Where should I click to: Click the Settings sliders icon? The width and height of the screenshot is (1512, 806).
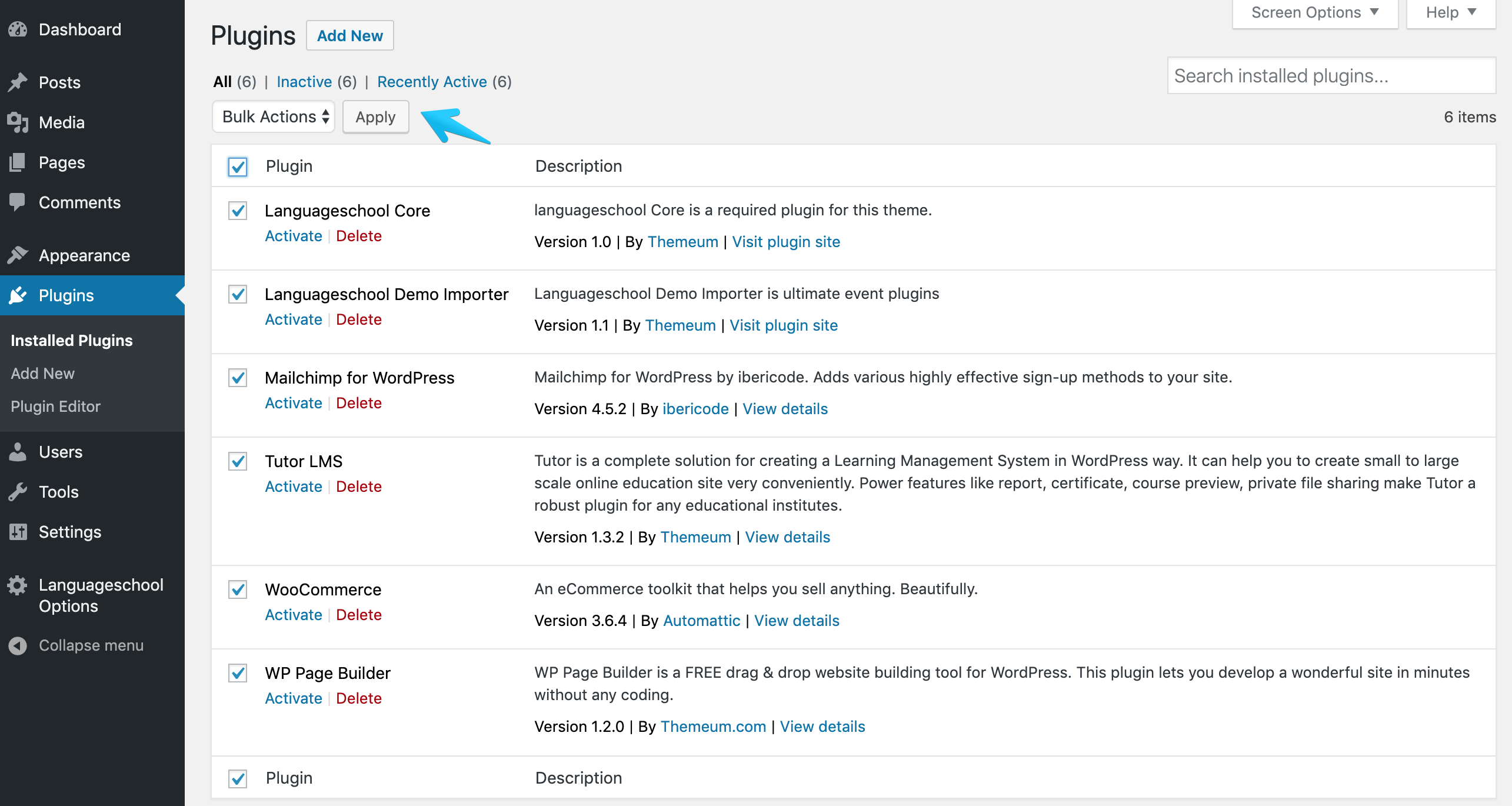pos(18,532)
